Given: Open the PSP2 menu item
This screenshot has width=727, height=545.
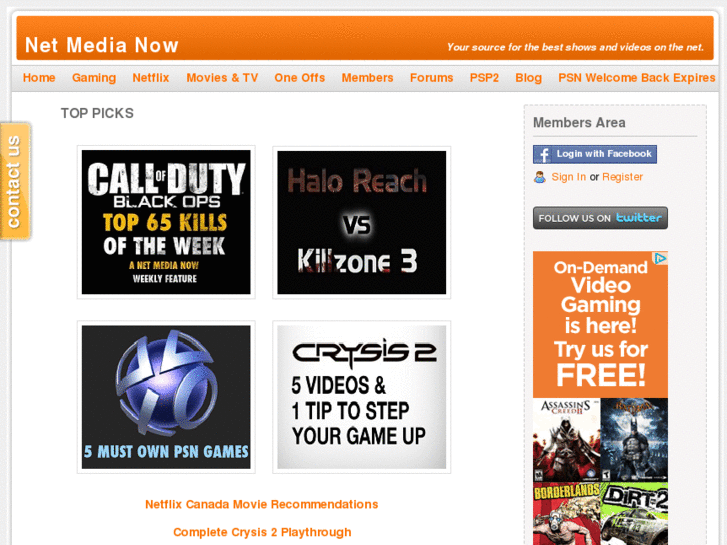Looking at the screenshot, I should point(484,78).
